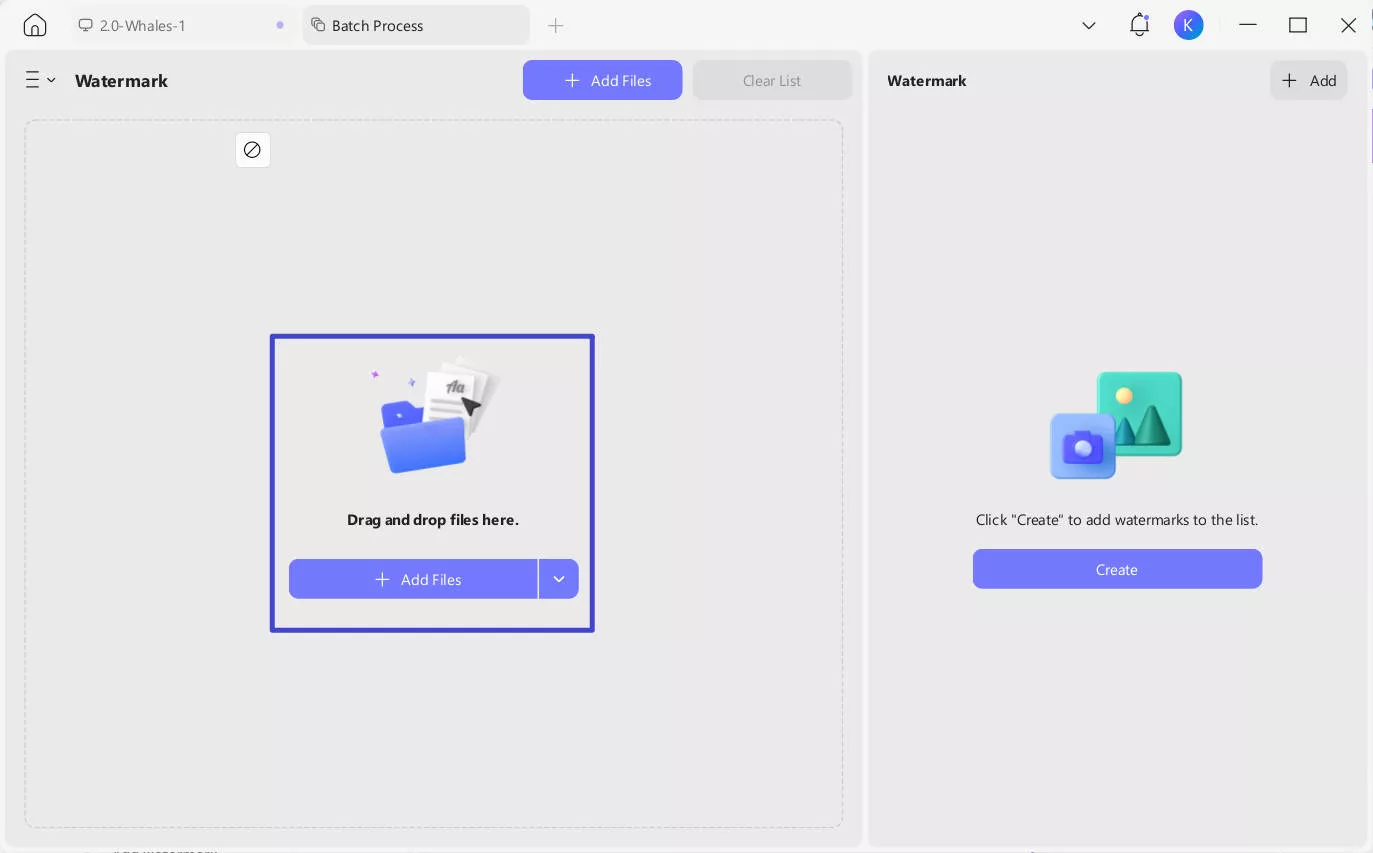Screen dimensions: 1373x853
Task: Click Add in the Watermark panel header
Action: coord(1308,80)
